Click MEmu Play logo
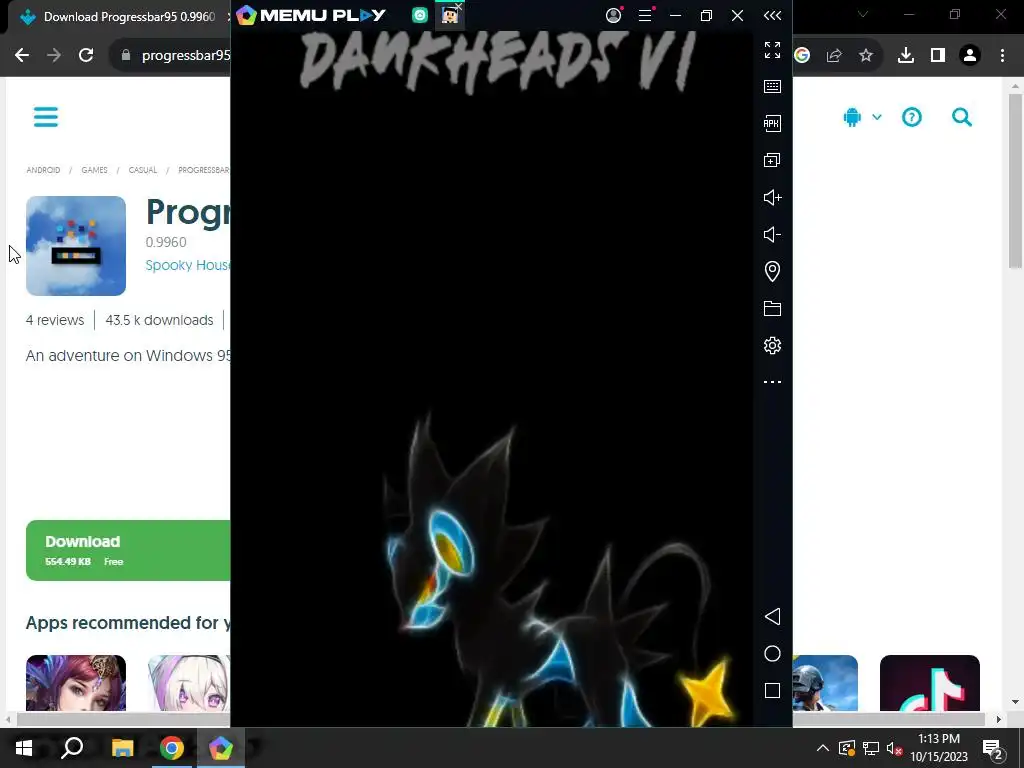 pos(311,15)
